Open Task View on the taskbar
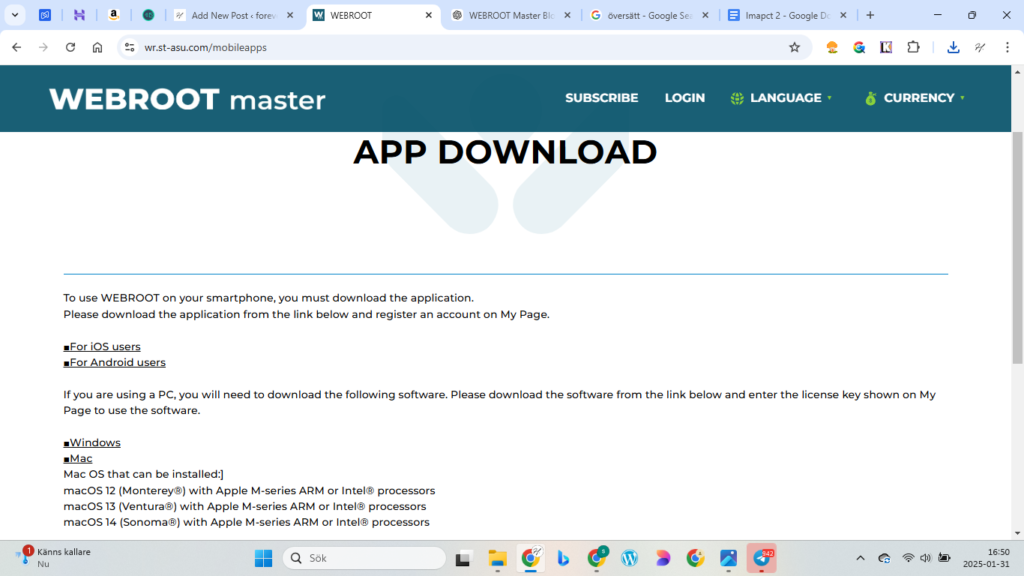The height and width of the screenshot is (576, 1024). (463, 558)
